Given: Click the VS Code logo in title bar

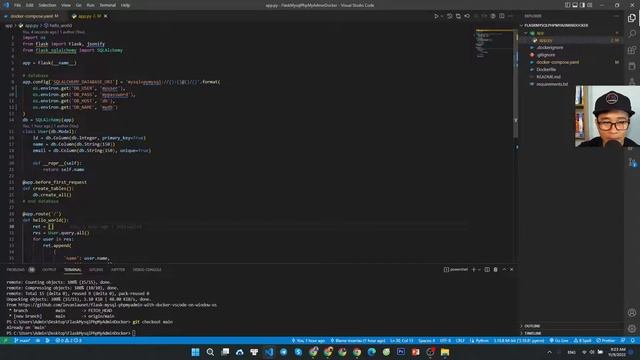Looking at the screenshot, I should (x=6, y=5).
